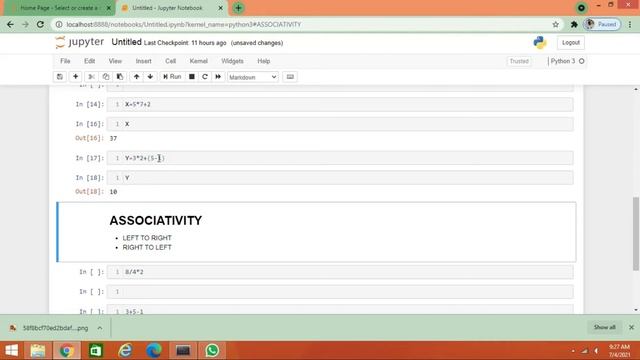Open the extensions puzzle icon
The image size is (640, 360).
[x=574, y=24]
